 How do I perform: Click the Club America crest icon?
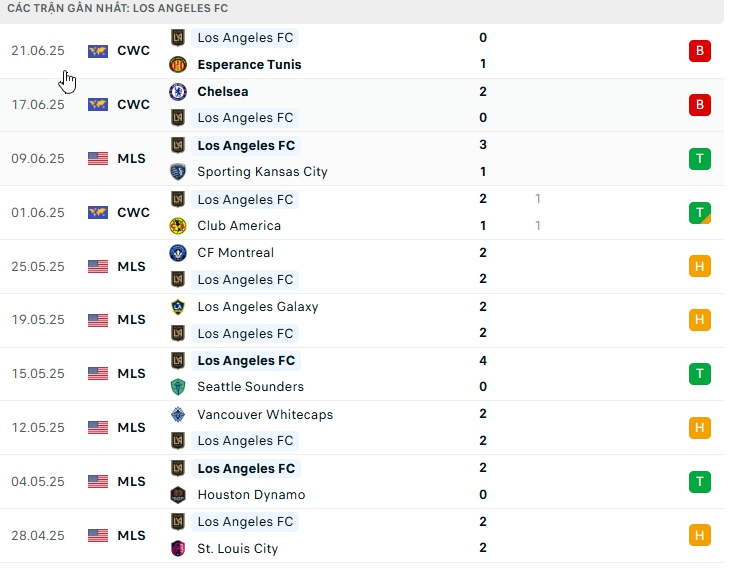pos(178,225)
